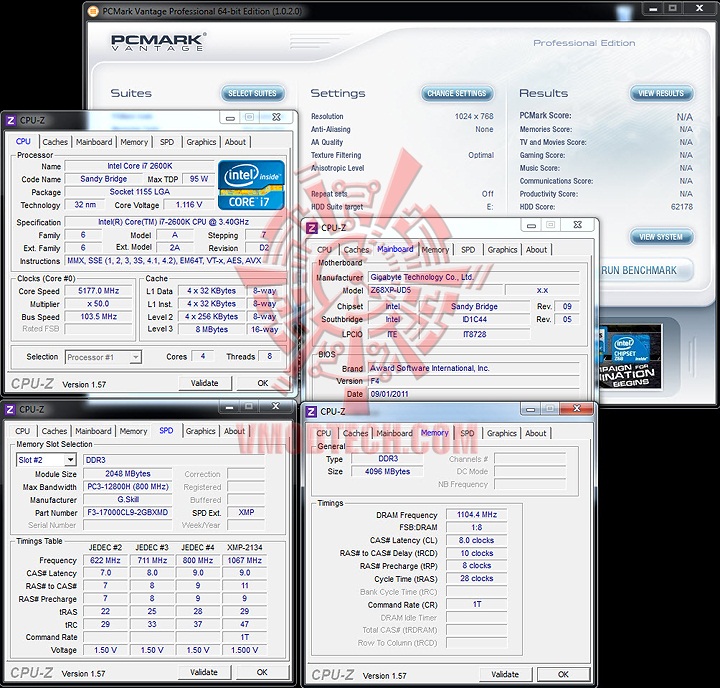Close the CPU-Z SPD window
The image size is (720, 688).
coord(276,406)
